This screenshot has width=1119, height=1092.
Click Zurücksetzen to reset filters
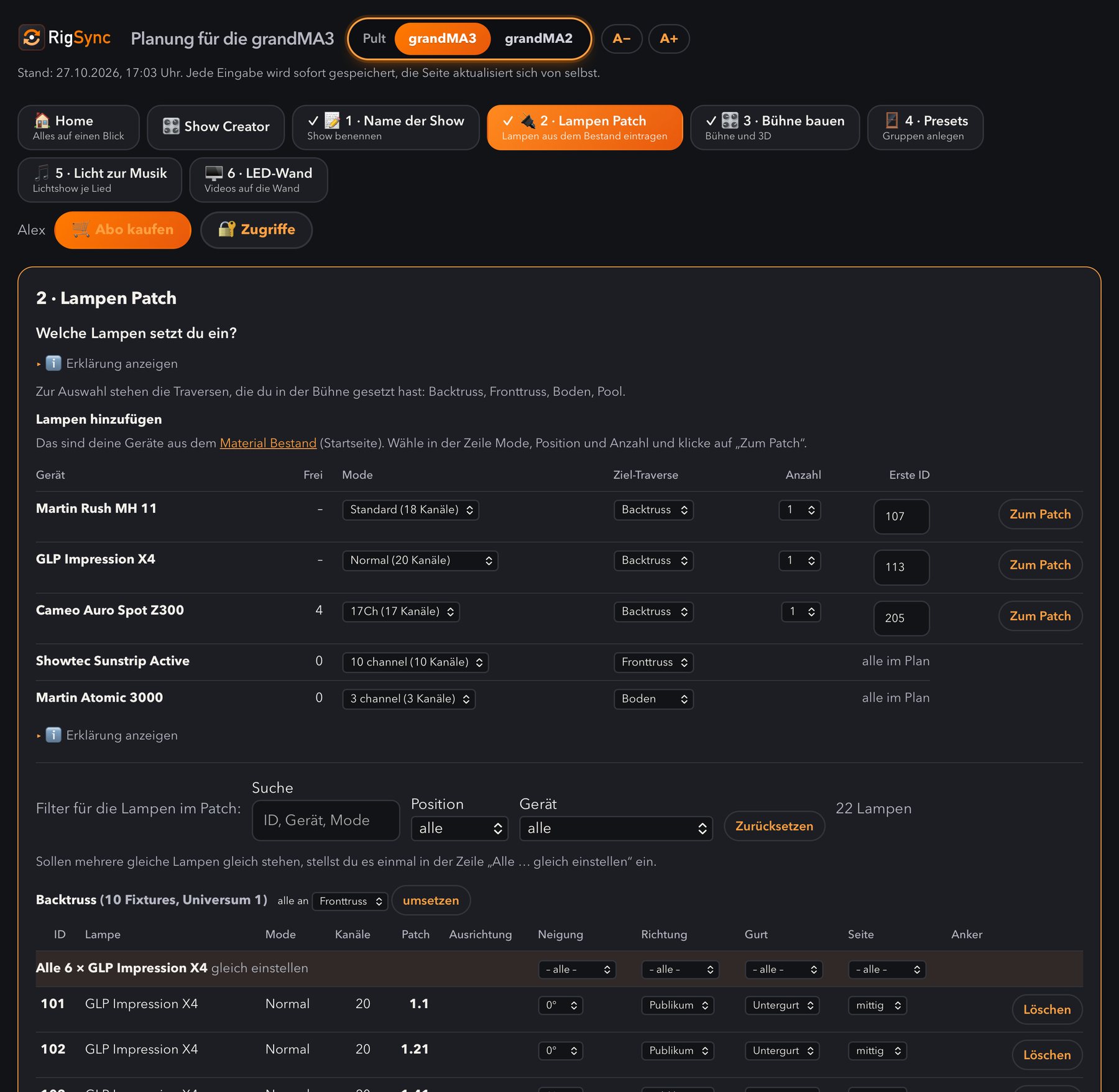pyautogui.click(x=774, y=826)
